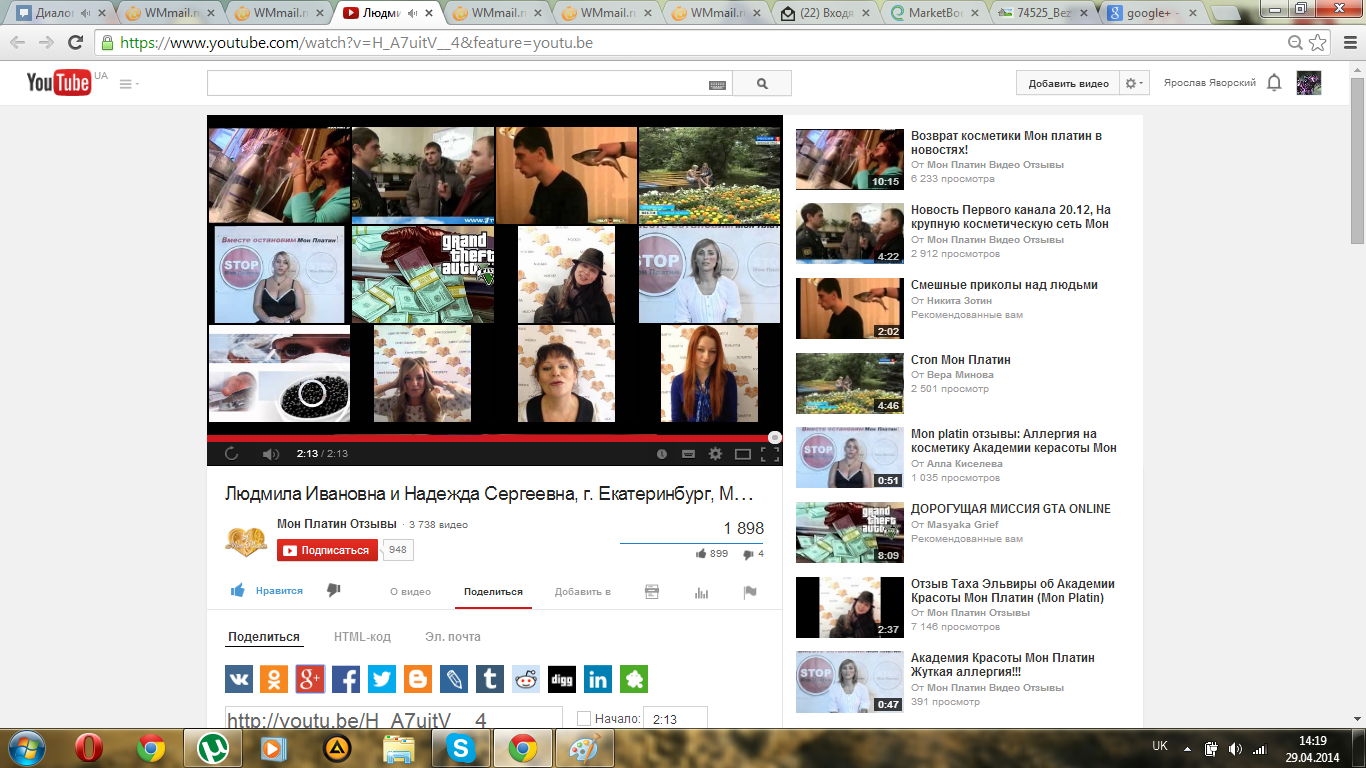The image size is (1366, 768).
Task: Toggle theater mode in the player
Action: tap(742, 454)
